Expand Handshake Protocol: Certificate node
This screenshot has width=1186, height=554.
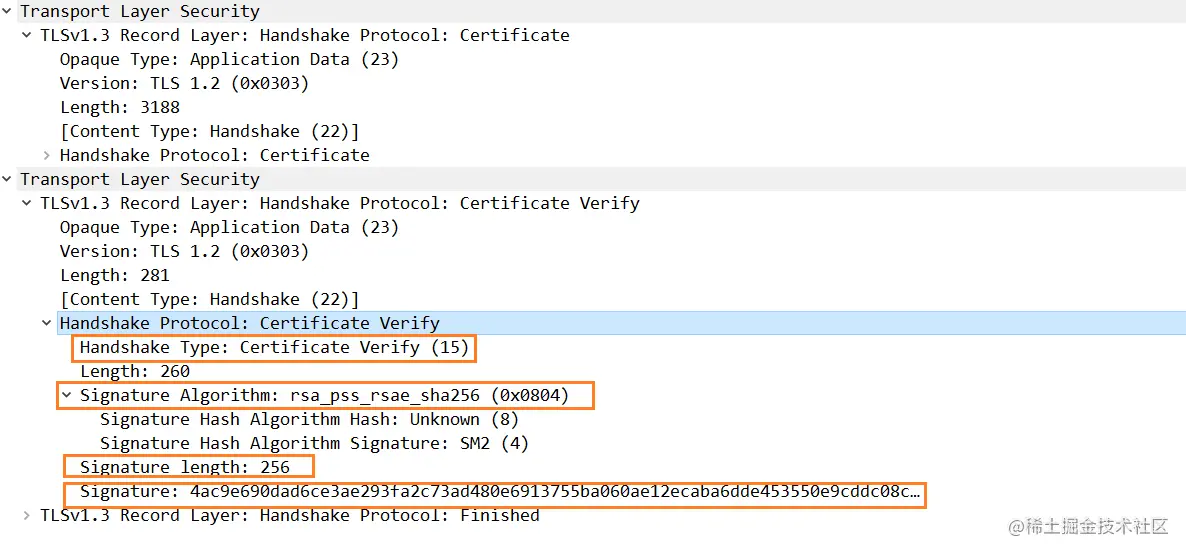coord(47,156)
